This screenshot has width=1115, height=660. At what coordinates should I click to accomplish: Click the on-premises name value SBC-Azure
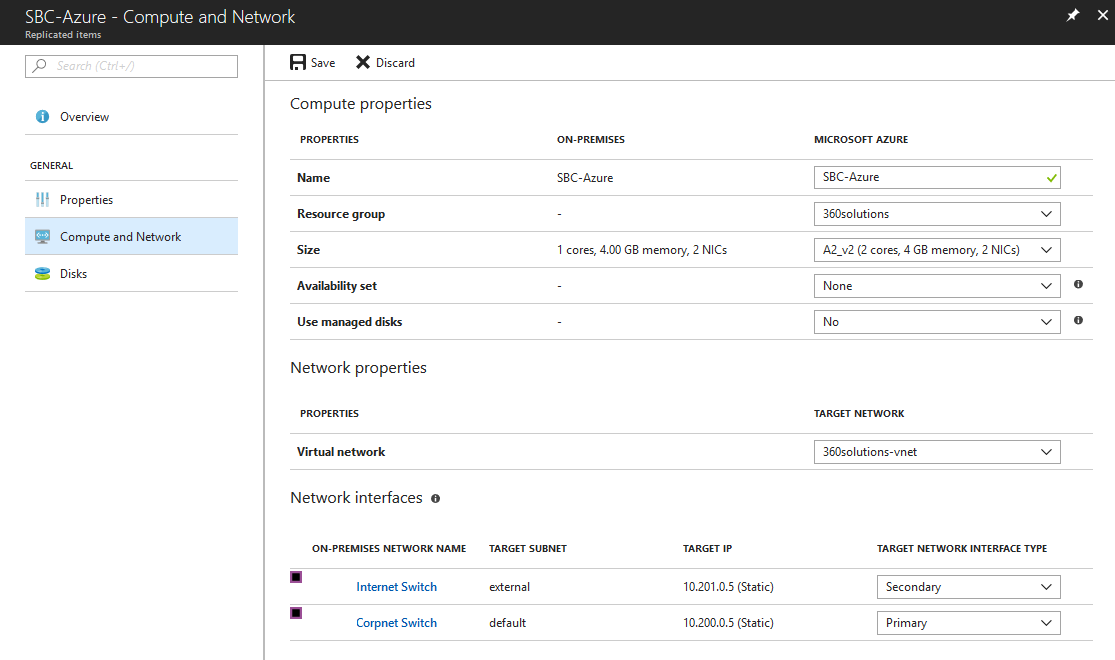585,178
